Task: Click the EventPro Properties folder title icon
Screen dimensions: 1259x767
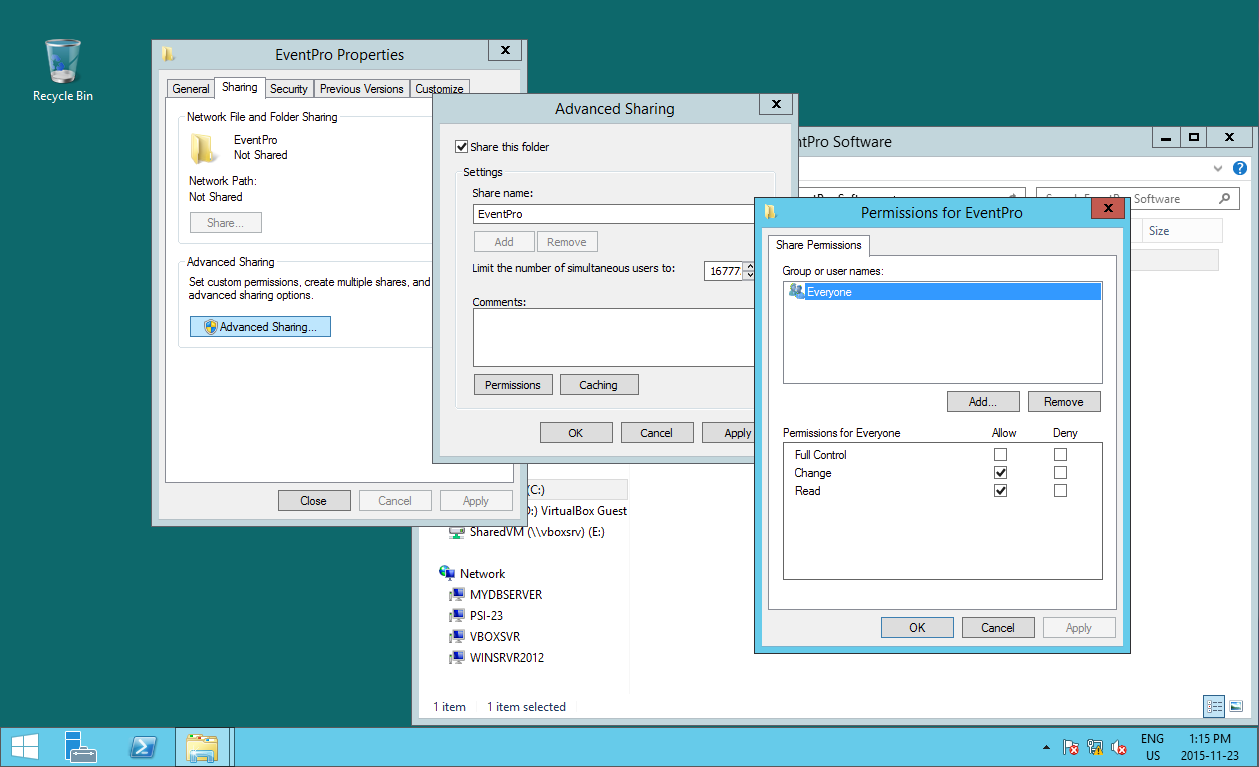Action: click(168, 55)
